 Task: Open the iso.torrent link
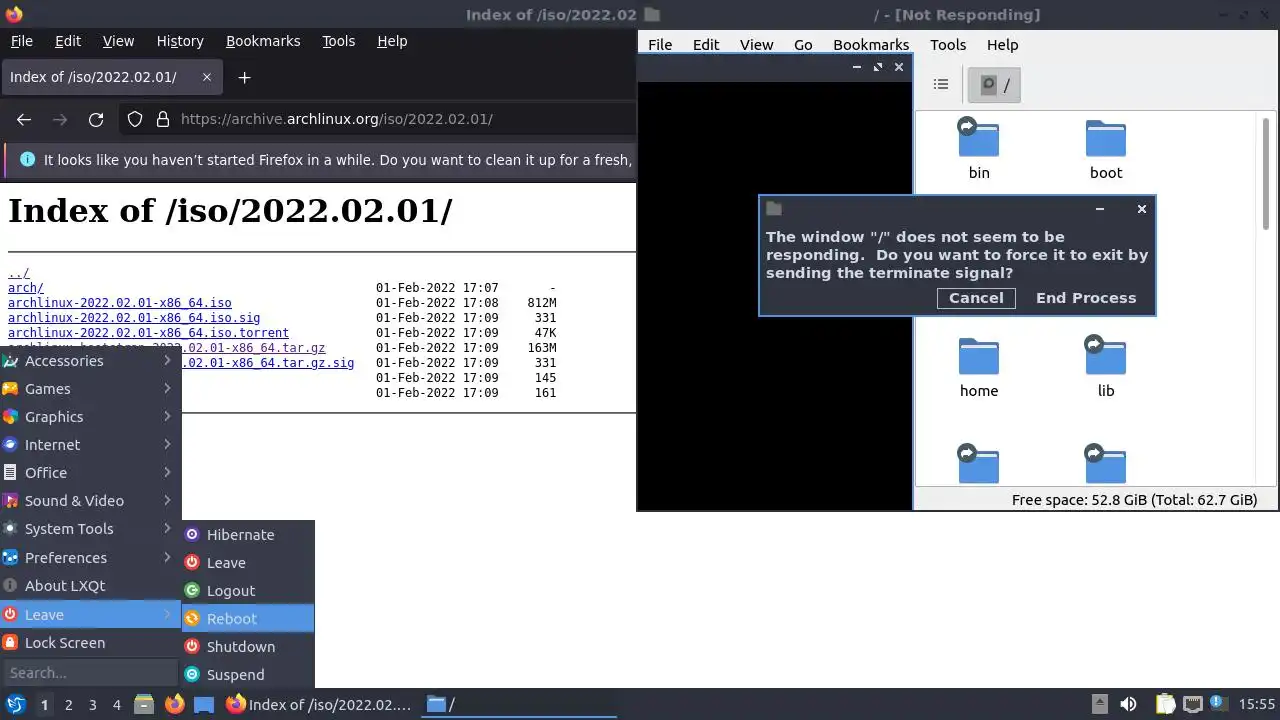(x=148, y=333)
